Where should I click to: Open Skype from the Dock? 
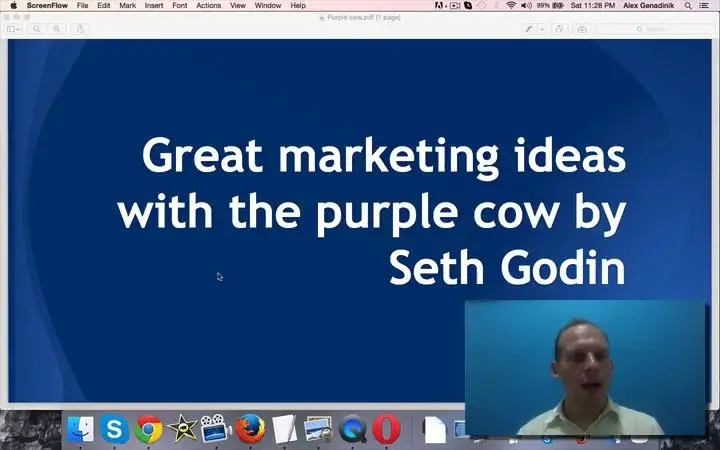coord(114,430)
